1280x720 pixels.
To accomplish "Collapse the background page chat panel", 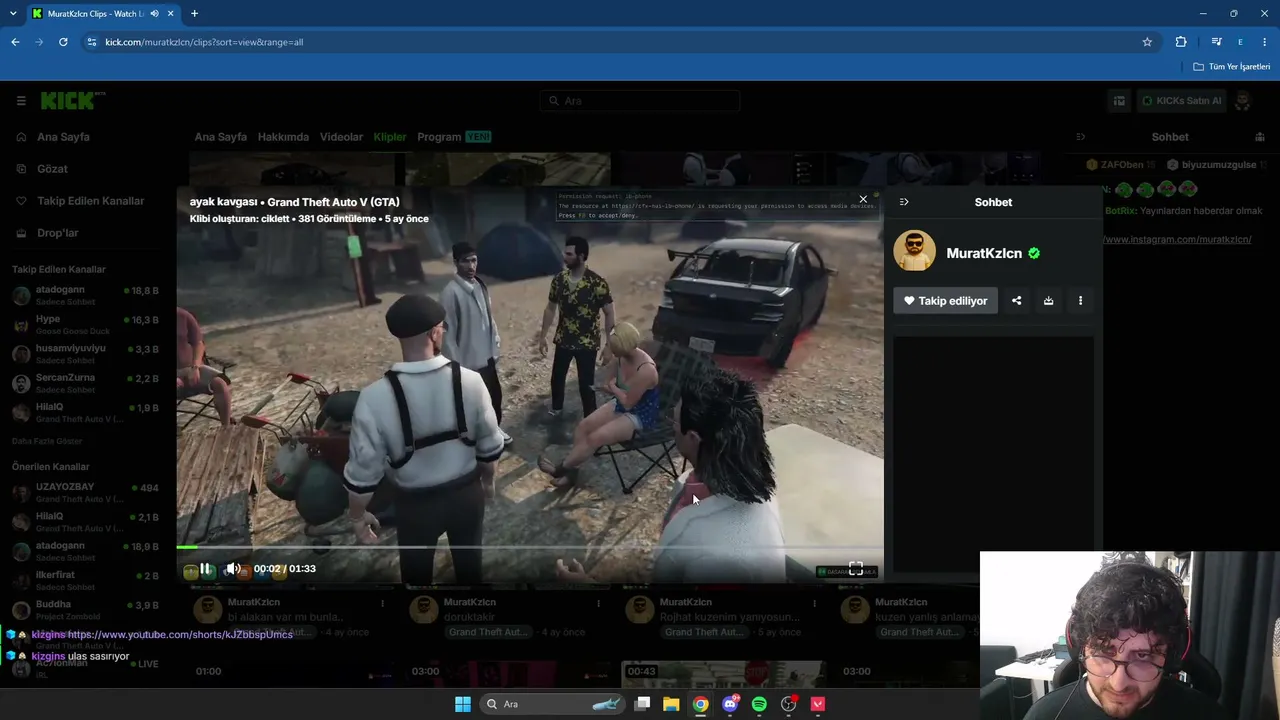I will 1080,137.
